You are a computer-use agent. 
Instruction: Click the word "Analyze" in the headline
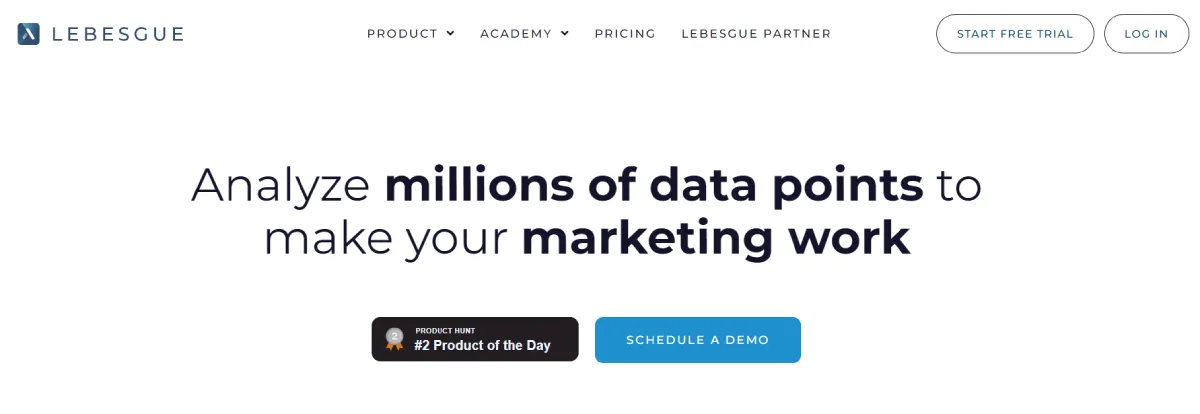click(281, 186)
